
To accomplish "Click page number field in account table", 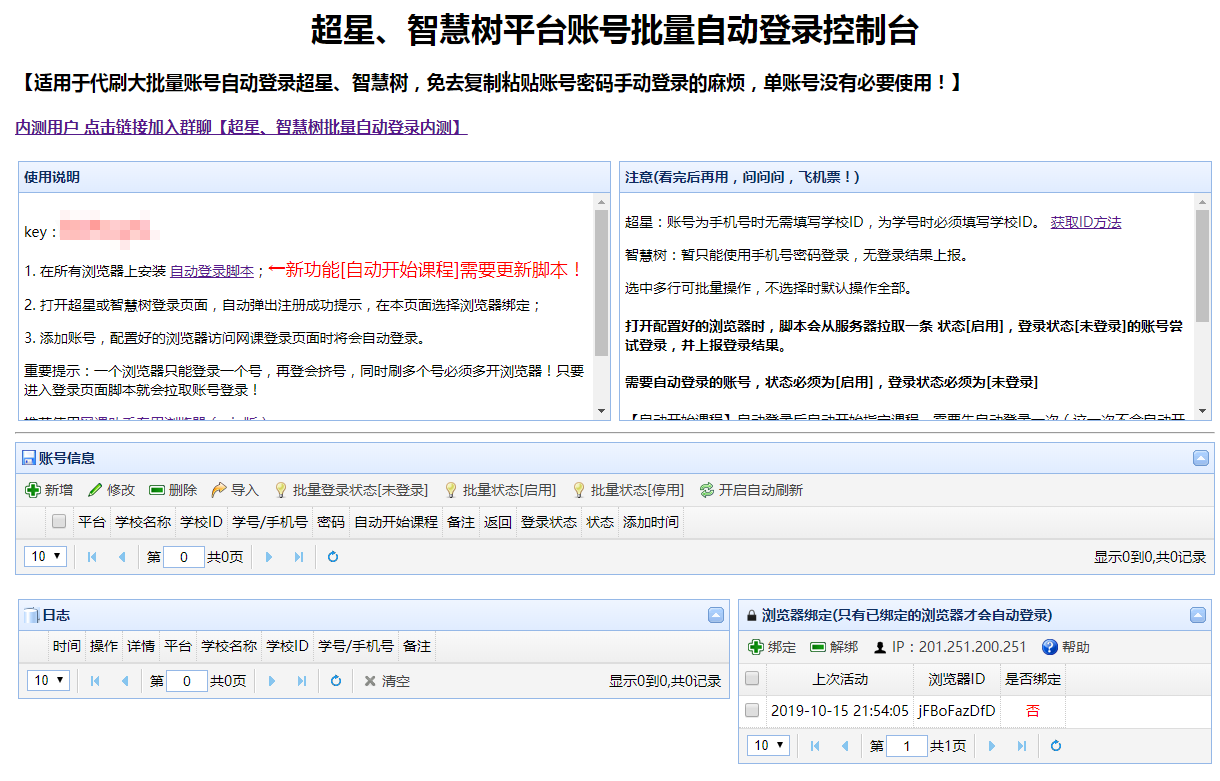I will 184,557.
